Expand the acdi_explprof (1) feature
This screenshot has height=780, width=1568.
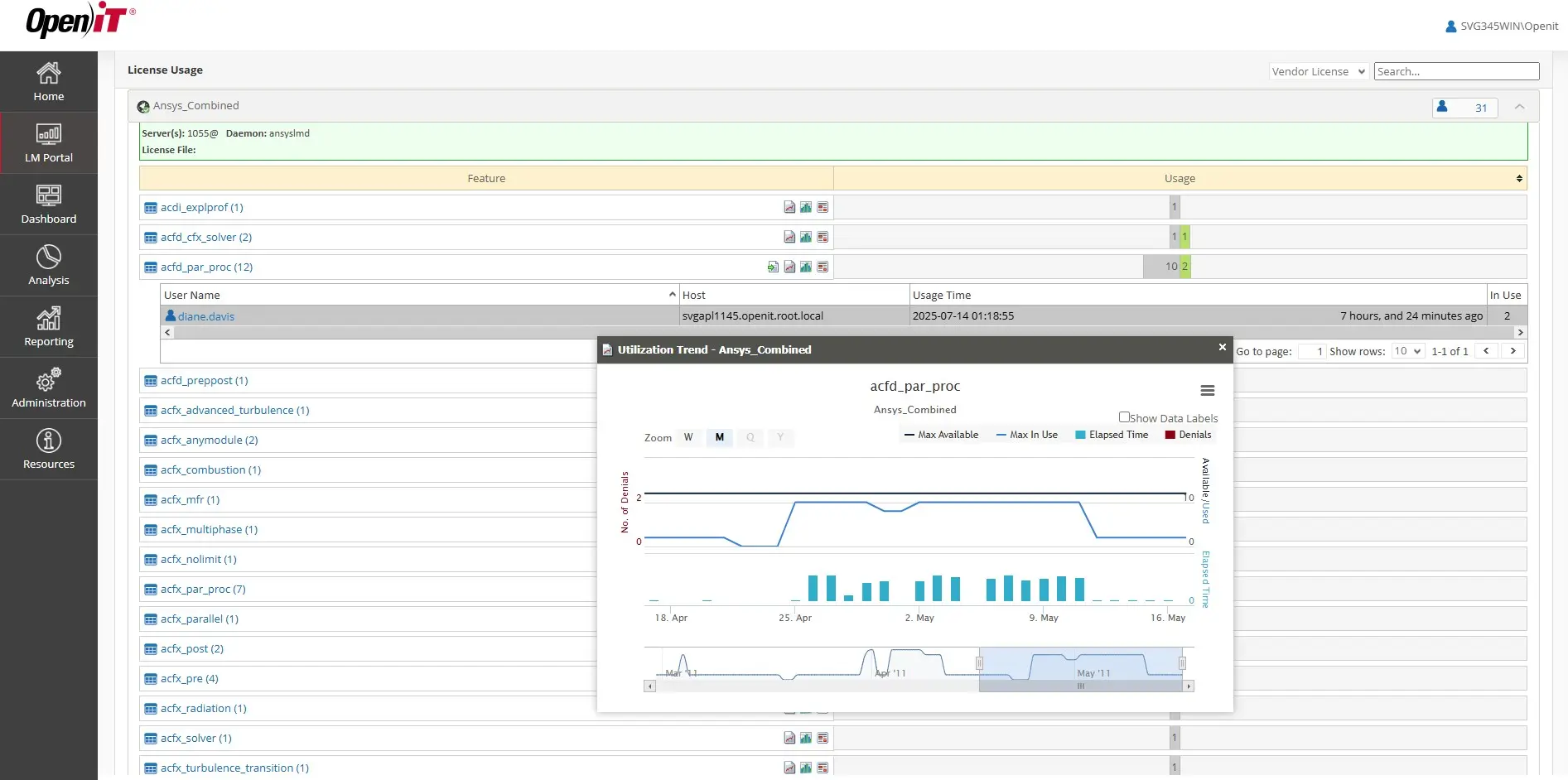pyautogui.click(x=201, y=207)
